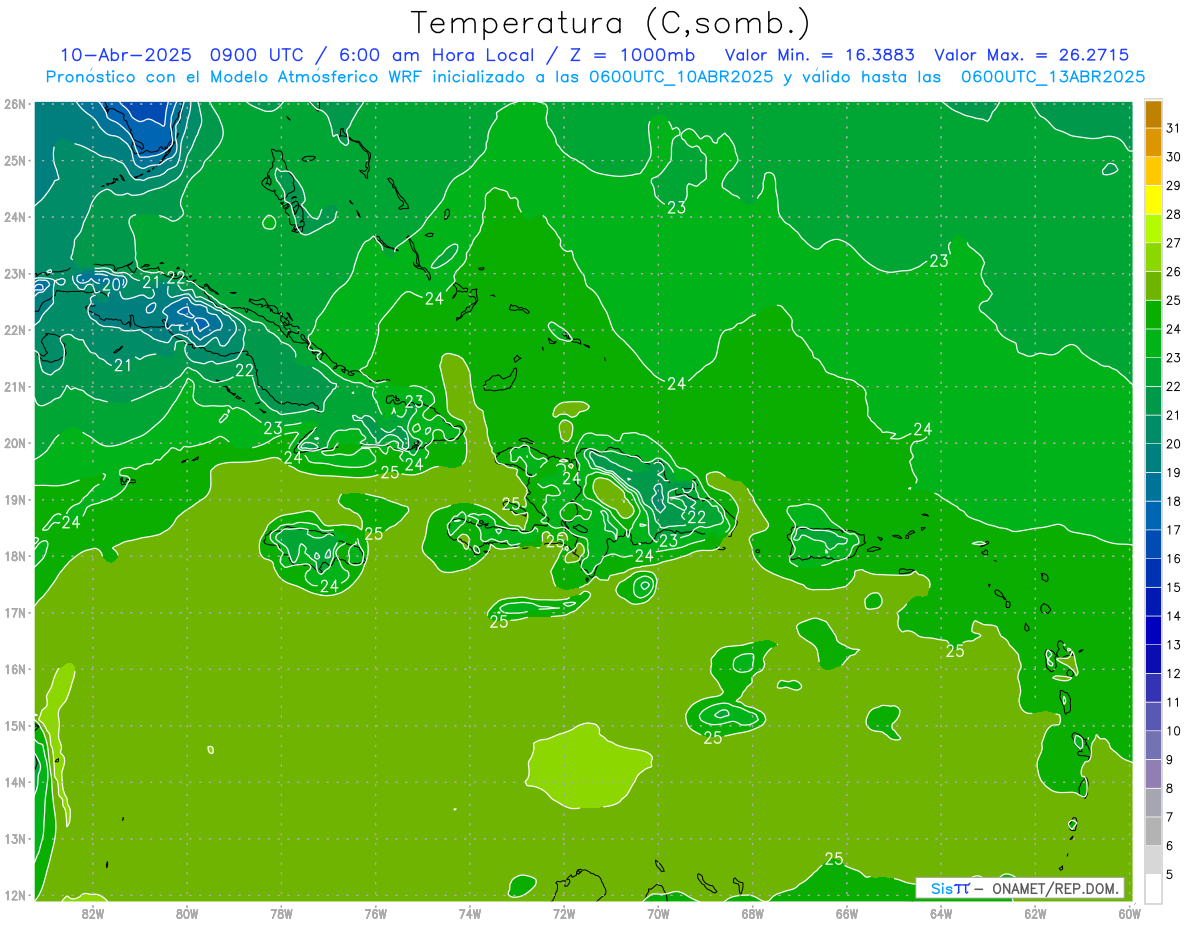Screen dimensions: 1200x927
Task: Click the 68W longitude axis label
Action: coord(753,913)
